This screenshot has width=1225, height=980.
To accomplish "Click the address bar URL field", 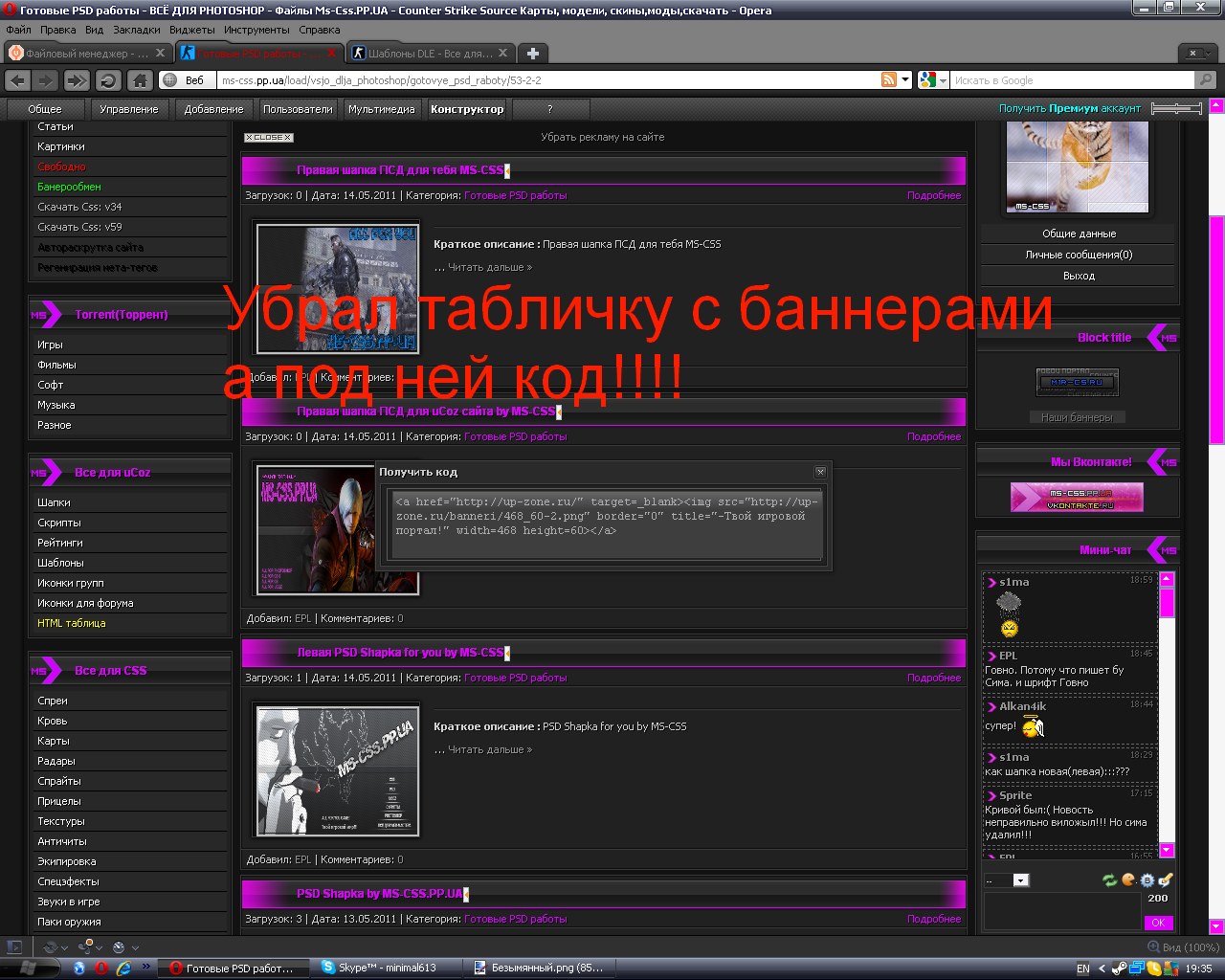I will (x=546, y=80).
